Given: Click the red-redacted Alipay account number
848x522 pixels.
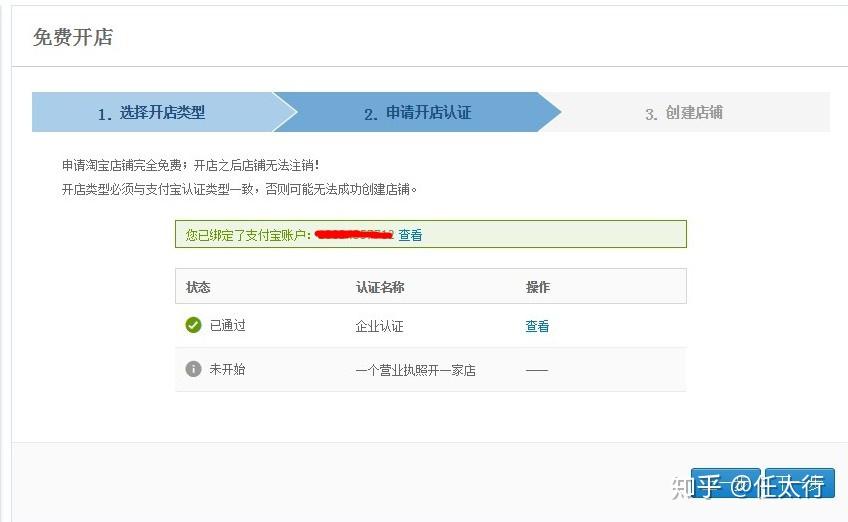Looking at the screenshot, I should [x=354, y=235].
